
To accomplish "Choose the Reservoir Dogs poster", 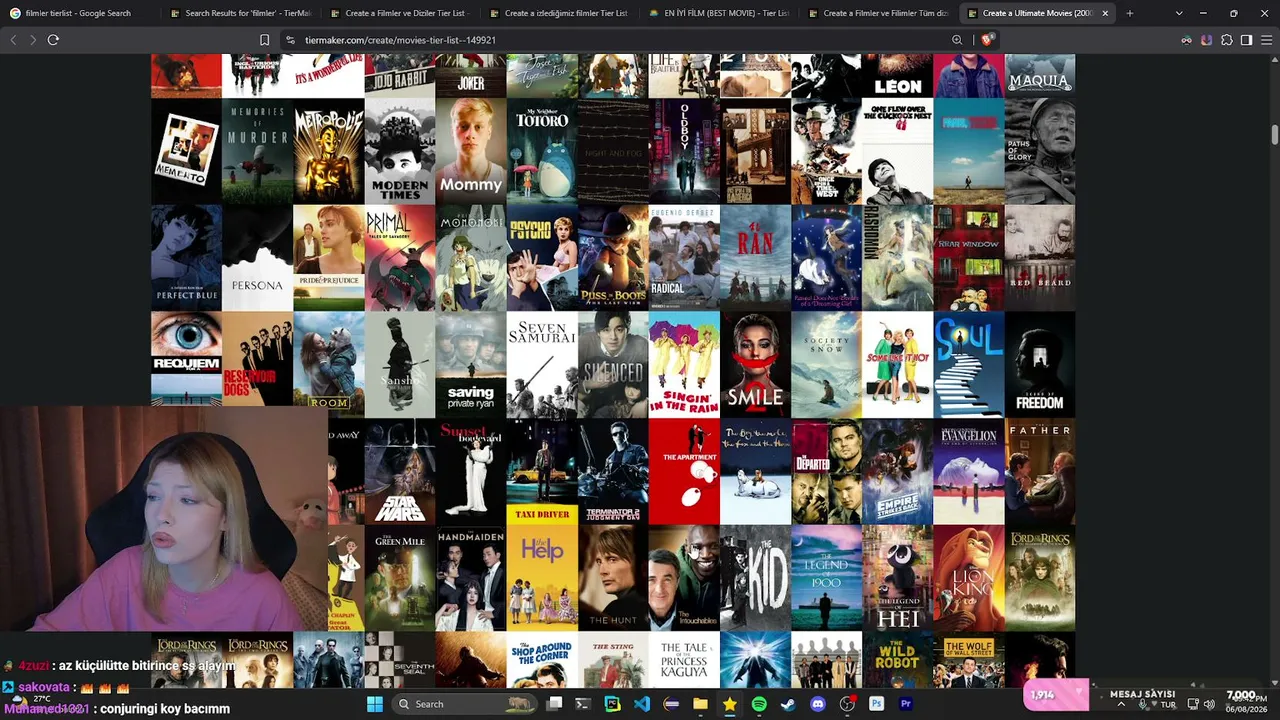I will coord(257,358).
